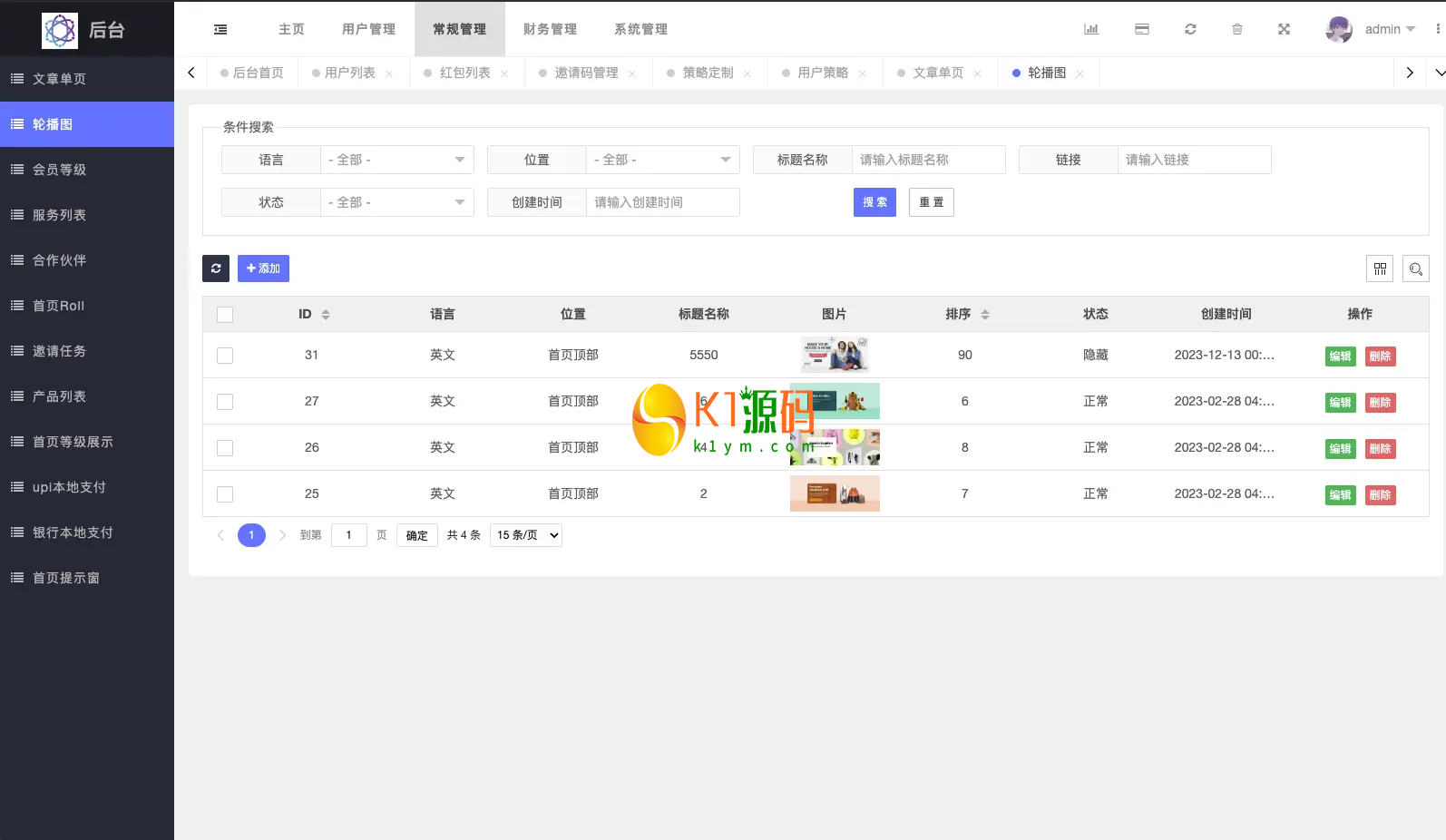Click the table refresh icon button
Screen dimensions: 1446x840
click(x=216, y=269)
